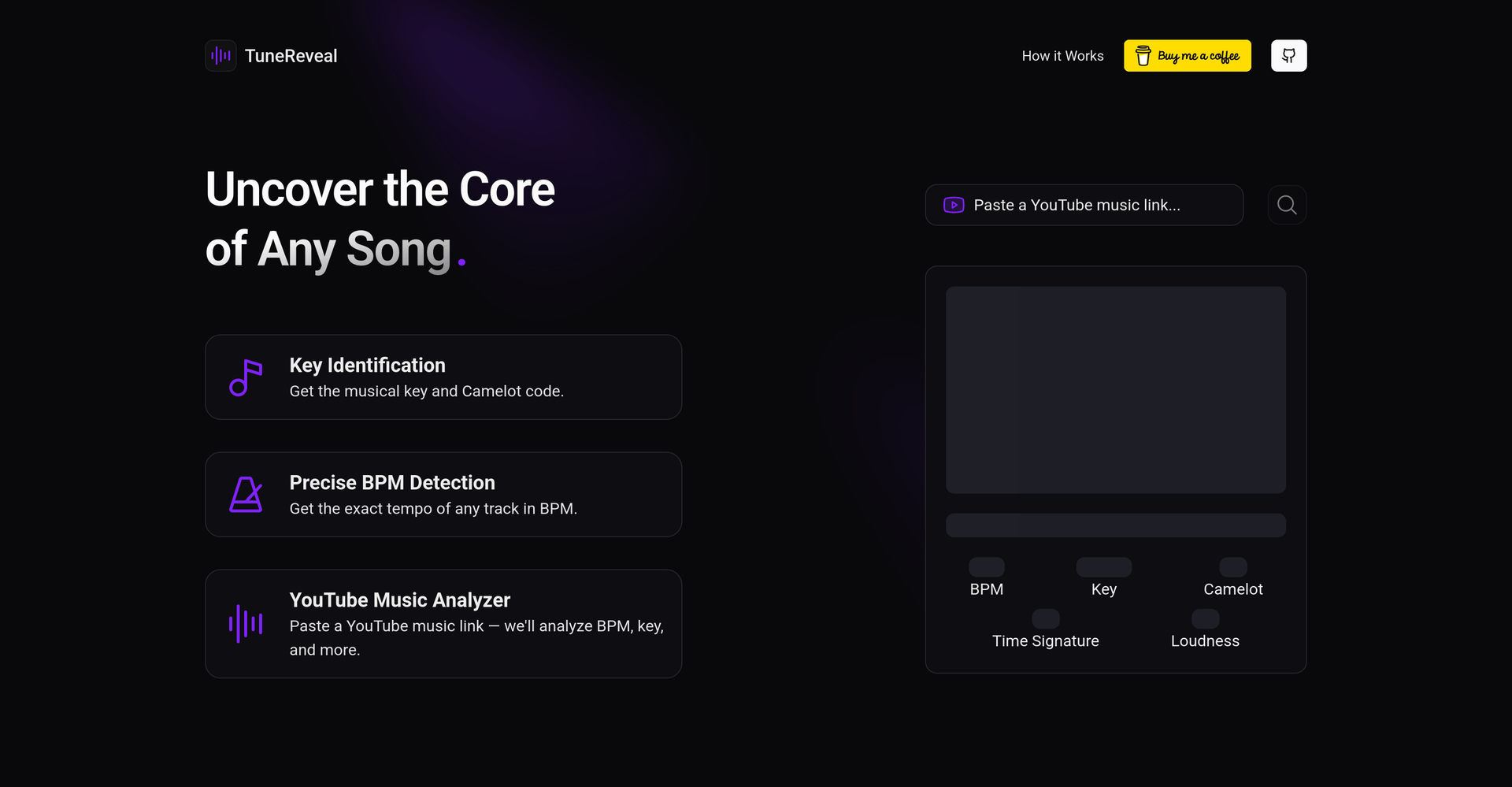Click the video thumbnail placeholder
The image size is (1512, 787).
(1115, 390)
